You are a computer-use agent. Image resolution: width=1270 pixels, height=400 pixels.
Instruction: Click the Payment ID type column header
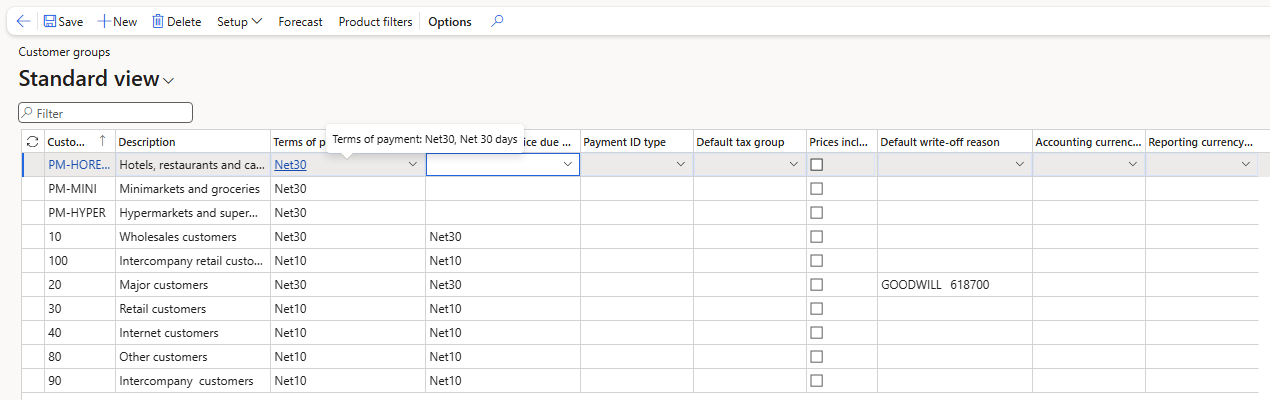pos(636,142)
